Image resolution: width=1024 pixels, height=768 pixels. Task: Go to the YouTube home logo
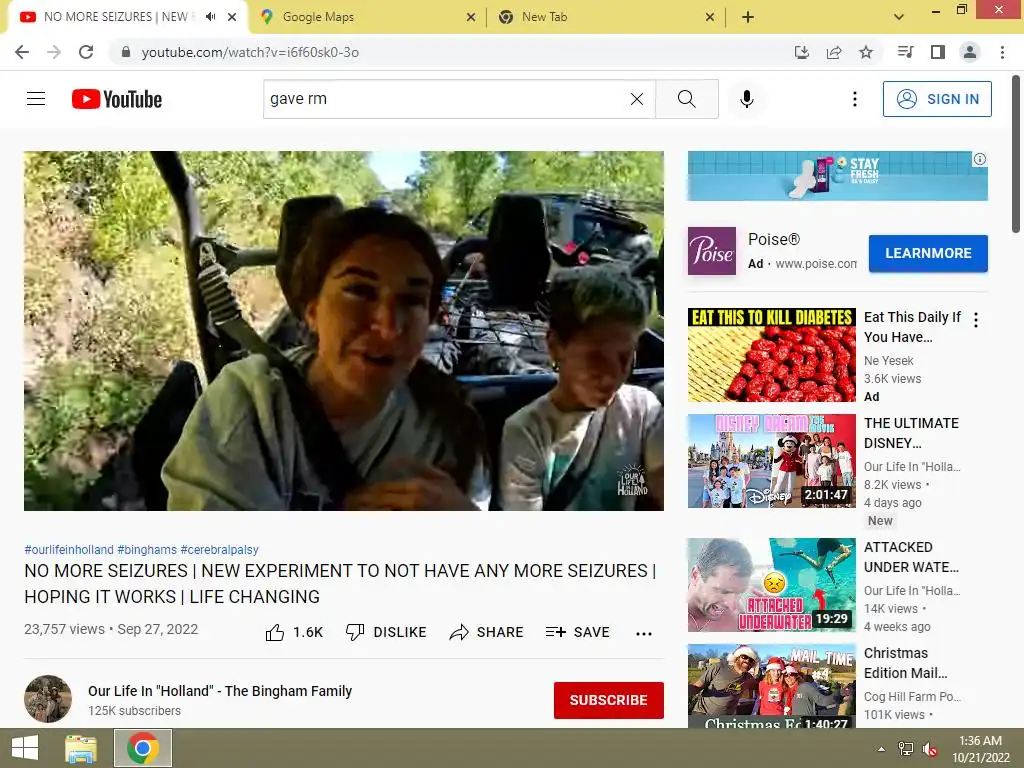click(117, 99)
